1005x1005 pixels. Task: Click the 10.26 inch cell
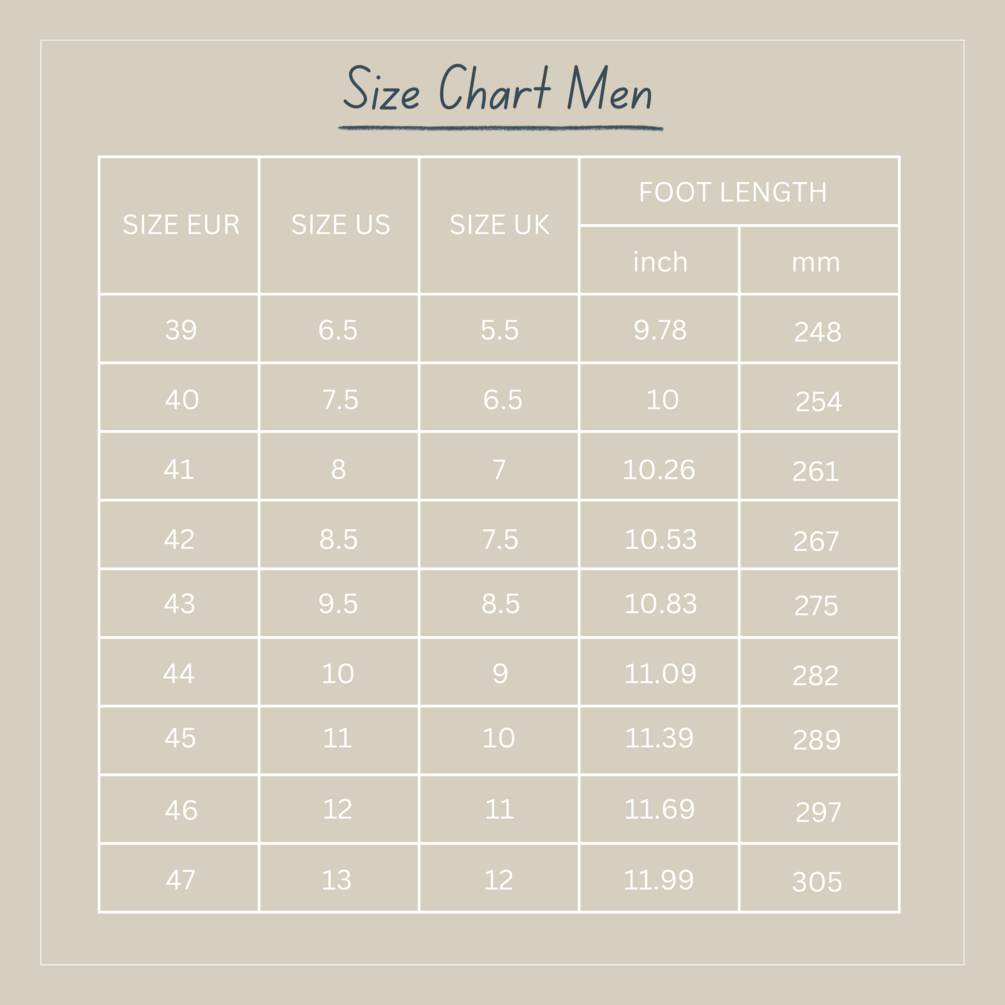tap(659, 469)
